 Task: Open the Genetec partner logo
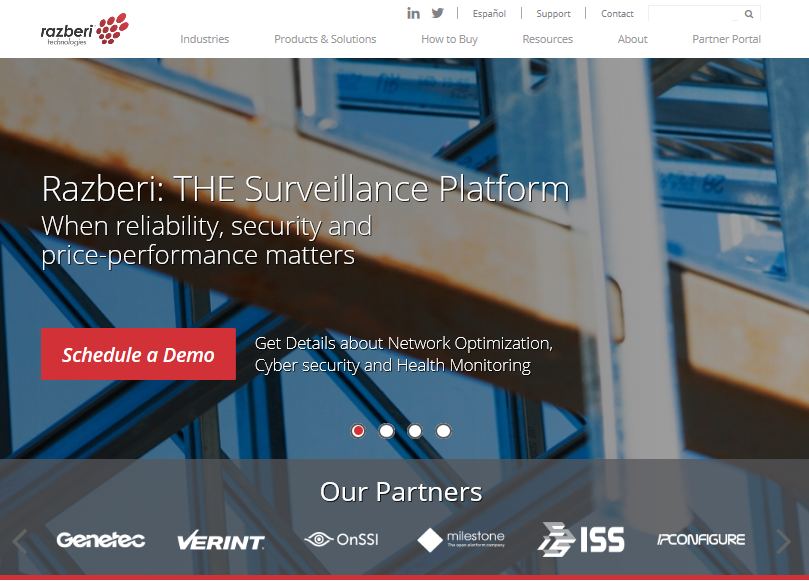100,540
